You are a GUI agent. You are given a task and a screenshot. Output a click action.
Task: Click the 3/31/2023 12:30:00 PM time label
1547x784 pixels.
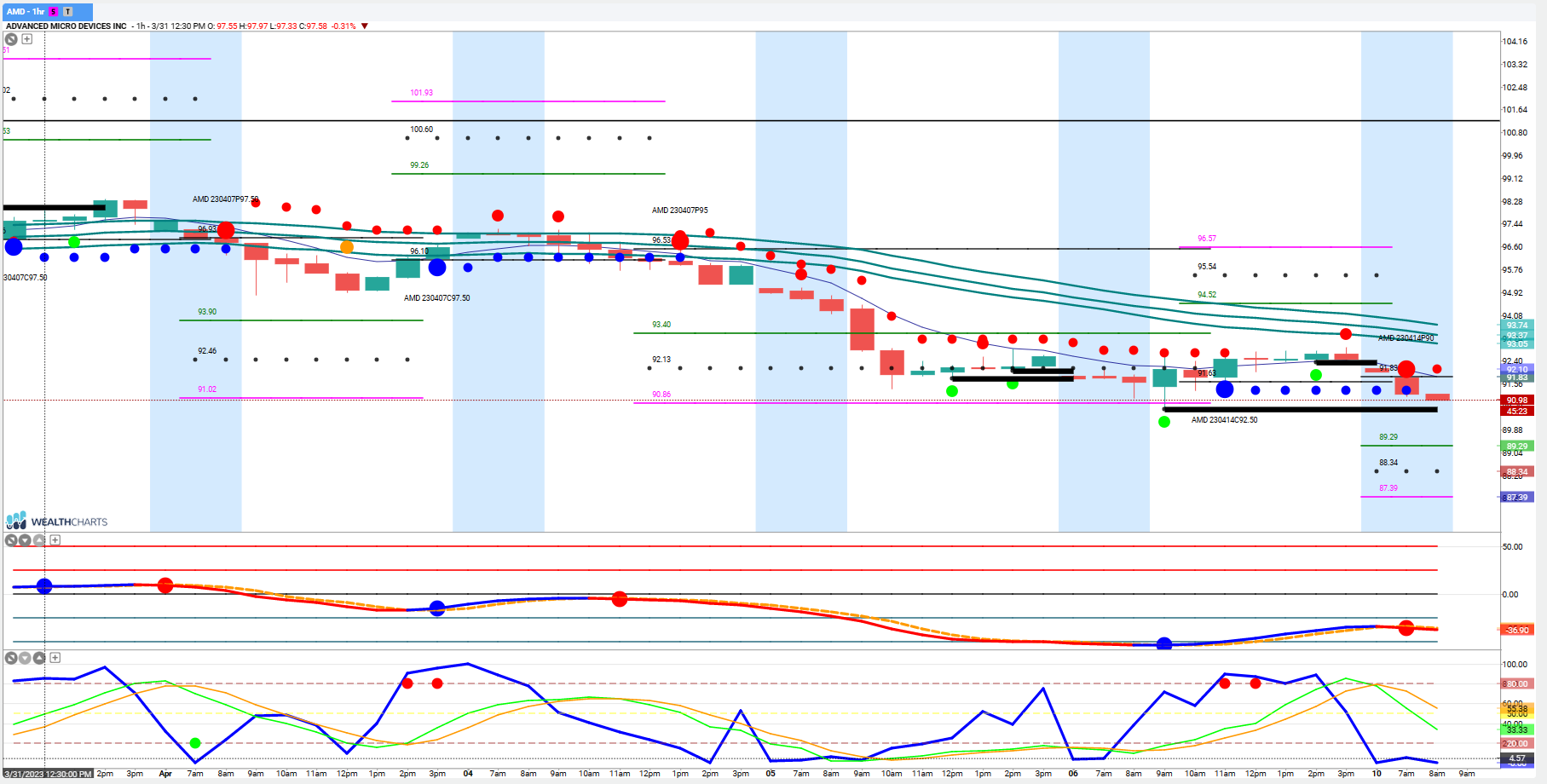(48, 774)
